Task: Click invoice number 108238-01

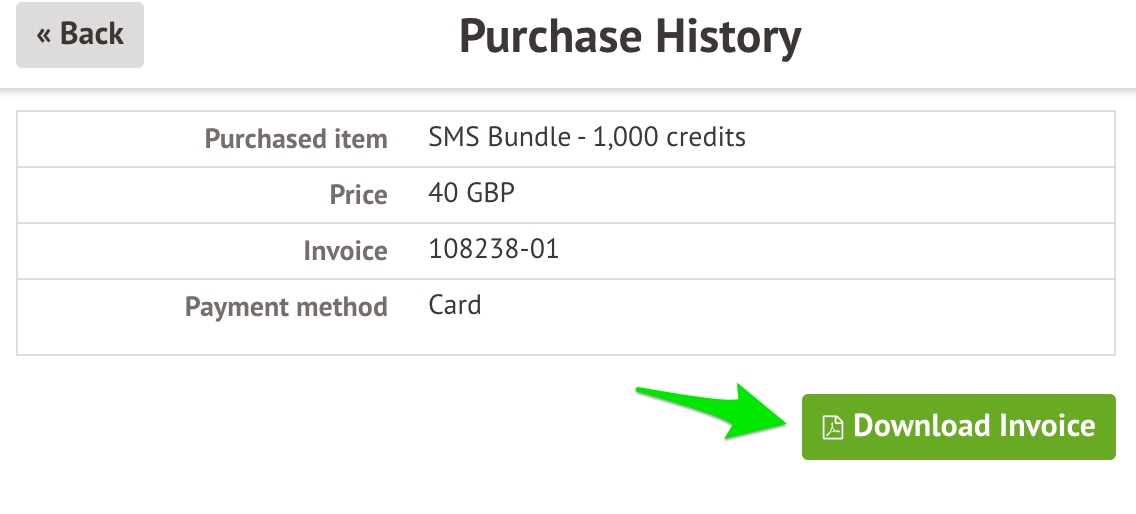Action: tap(493, 249)
